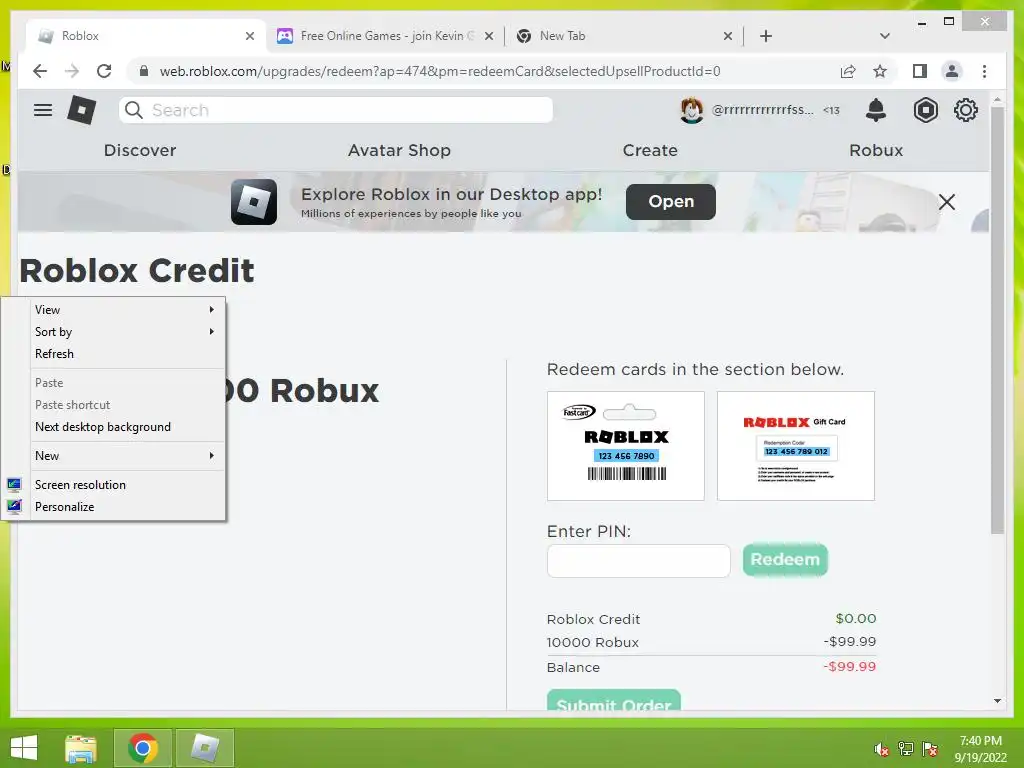
Task: Open the Robux navigation link
Action: coord(876,150)
